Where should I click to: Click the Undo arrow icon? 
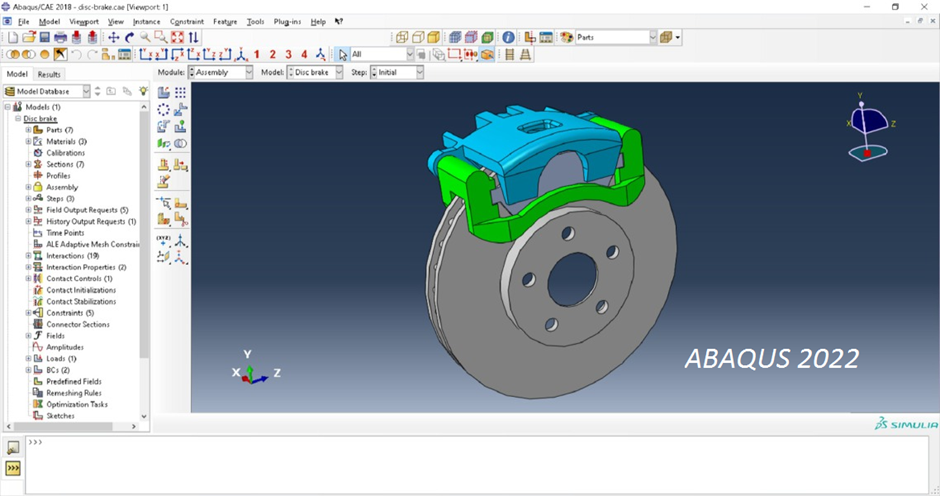(76, 55)
